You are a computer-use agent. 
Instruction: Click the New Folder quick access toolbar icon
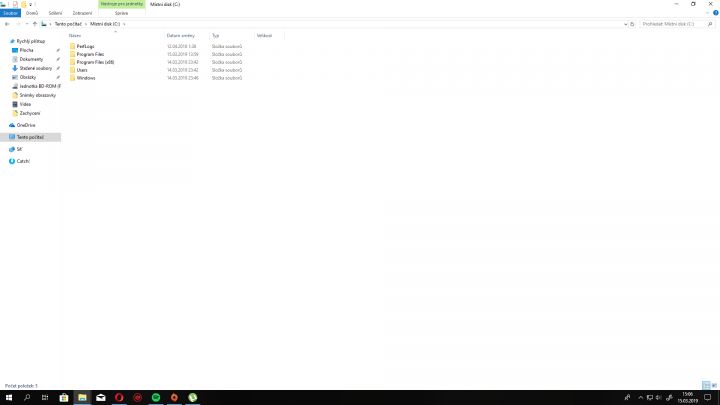click(x=23, y=4)
